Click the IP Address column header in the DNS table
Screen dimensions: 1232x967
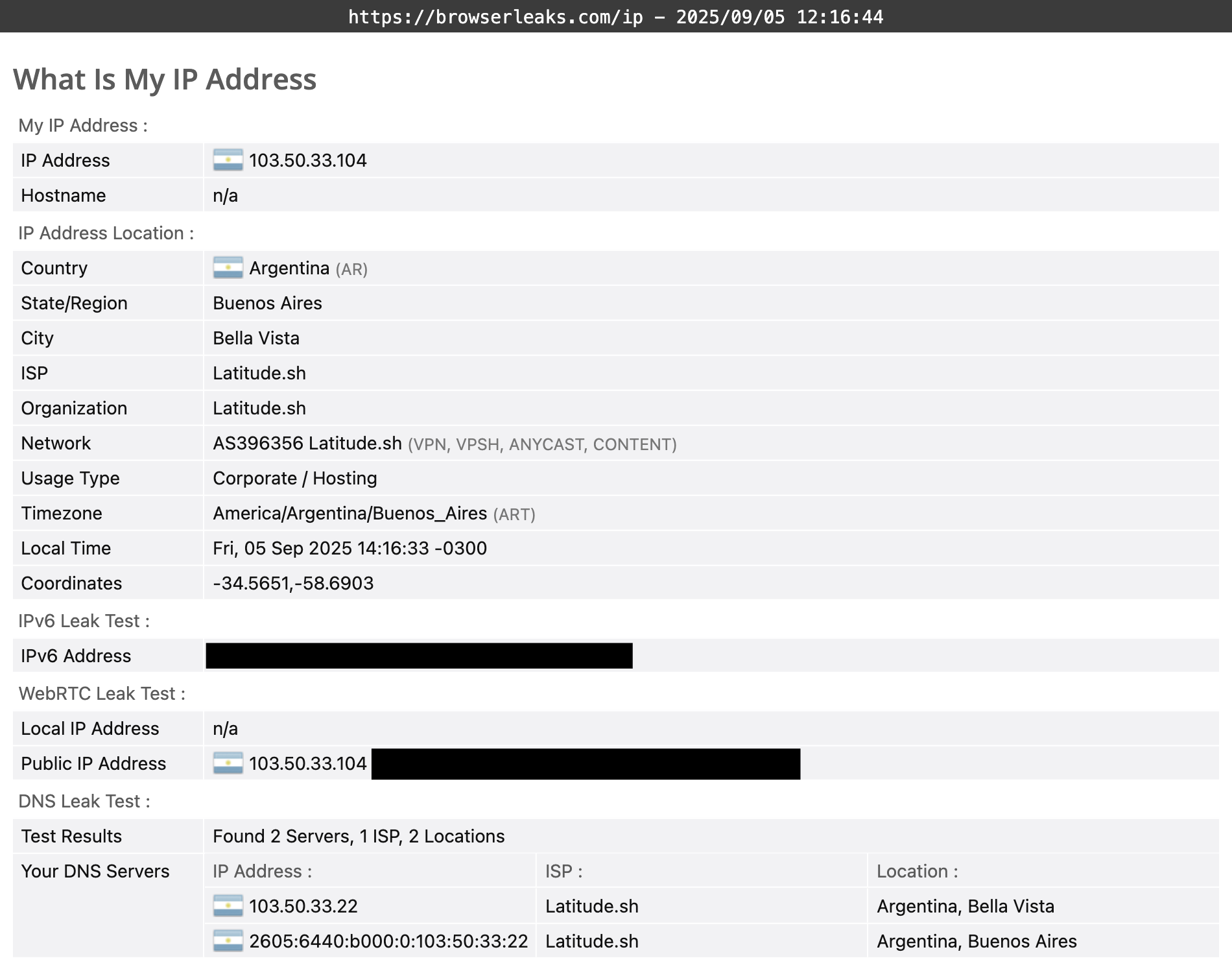coord(262,871)
